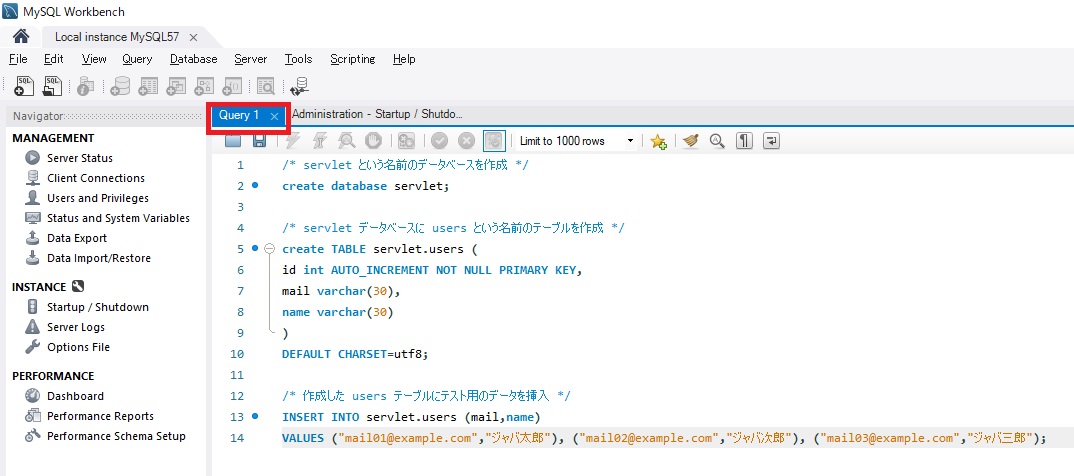
Task: Show the find panel magnifier icon
Action: tap(717, 141)
